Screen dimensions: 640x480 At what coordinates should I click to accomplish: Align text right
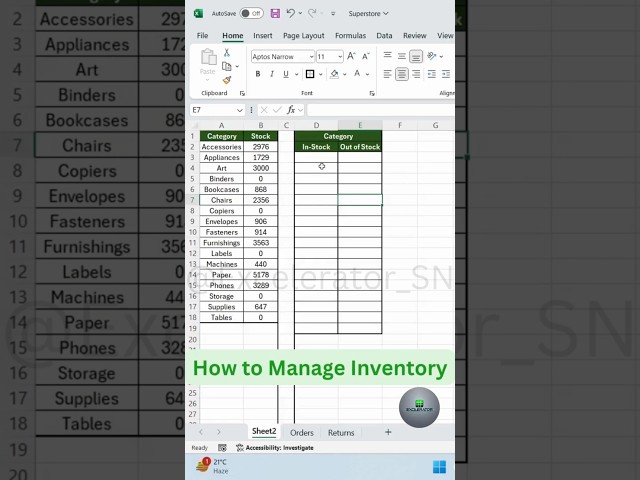(x=416, y=74)
